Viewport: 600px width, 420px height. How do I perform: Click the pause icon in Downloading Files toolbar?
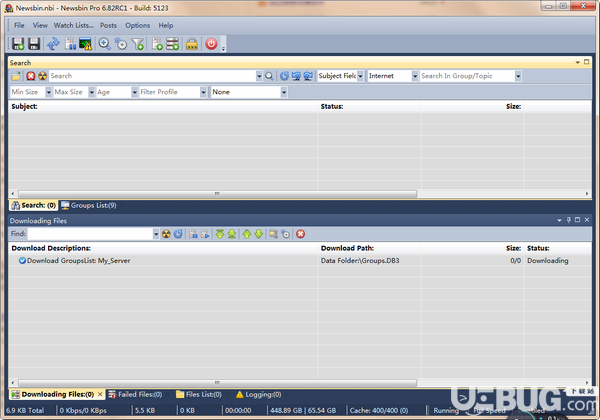[194, 234]
